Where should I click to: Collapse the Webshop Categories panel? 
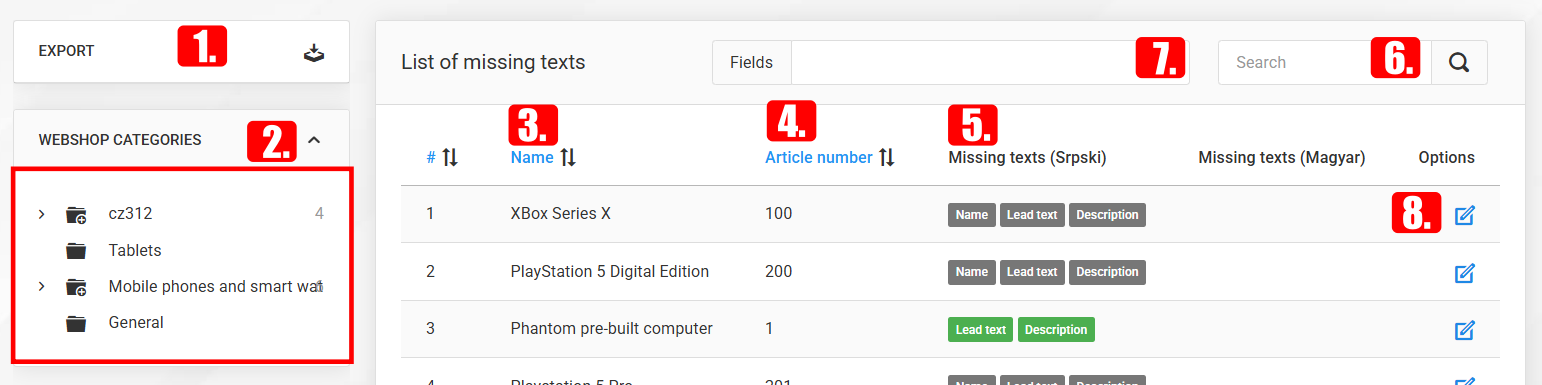click(x=314, y=140)
